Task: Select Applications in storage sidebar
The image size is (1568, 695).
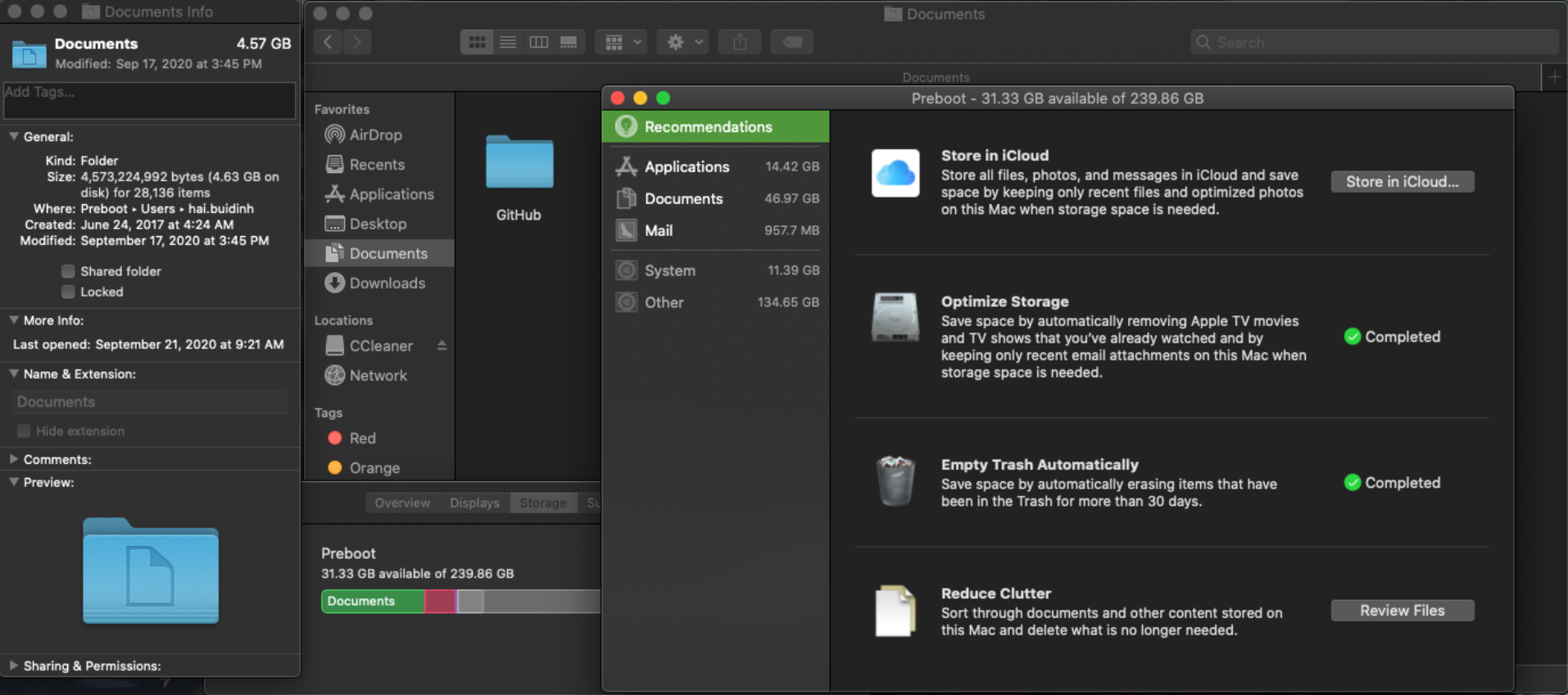Action: [716, 166]
